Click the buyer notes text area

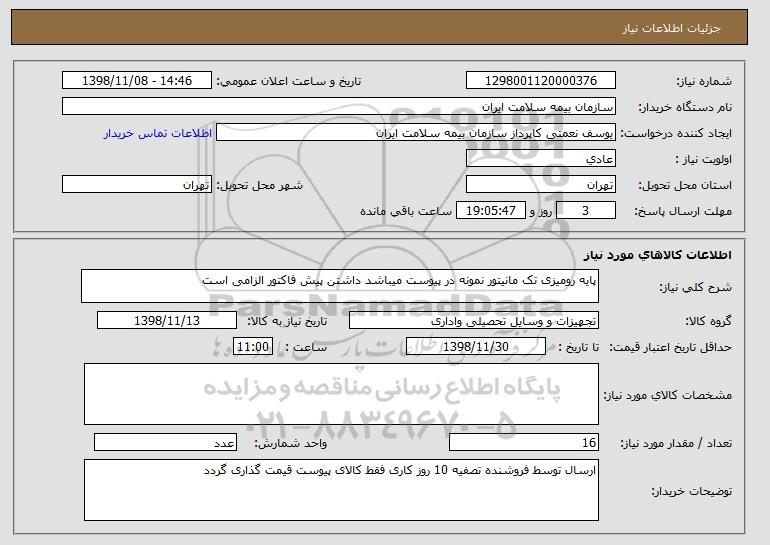(341, 490)
